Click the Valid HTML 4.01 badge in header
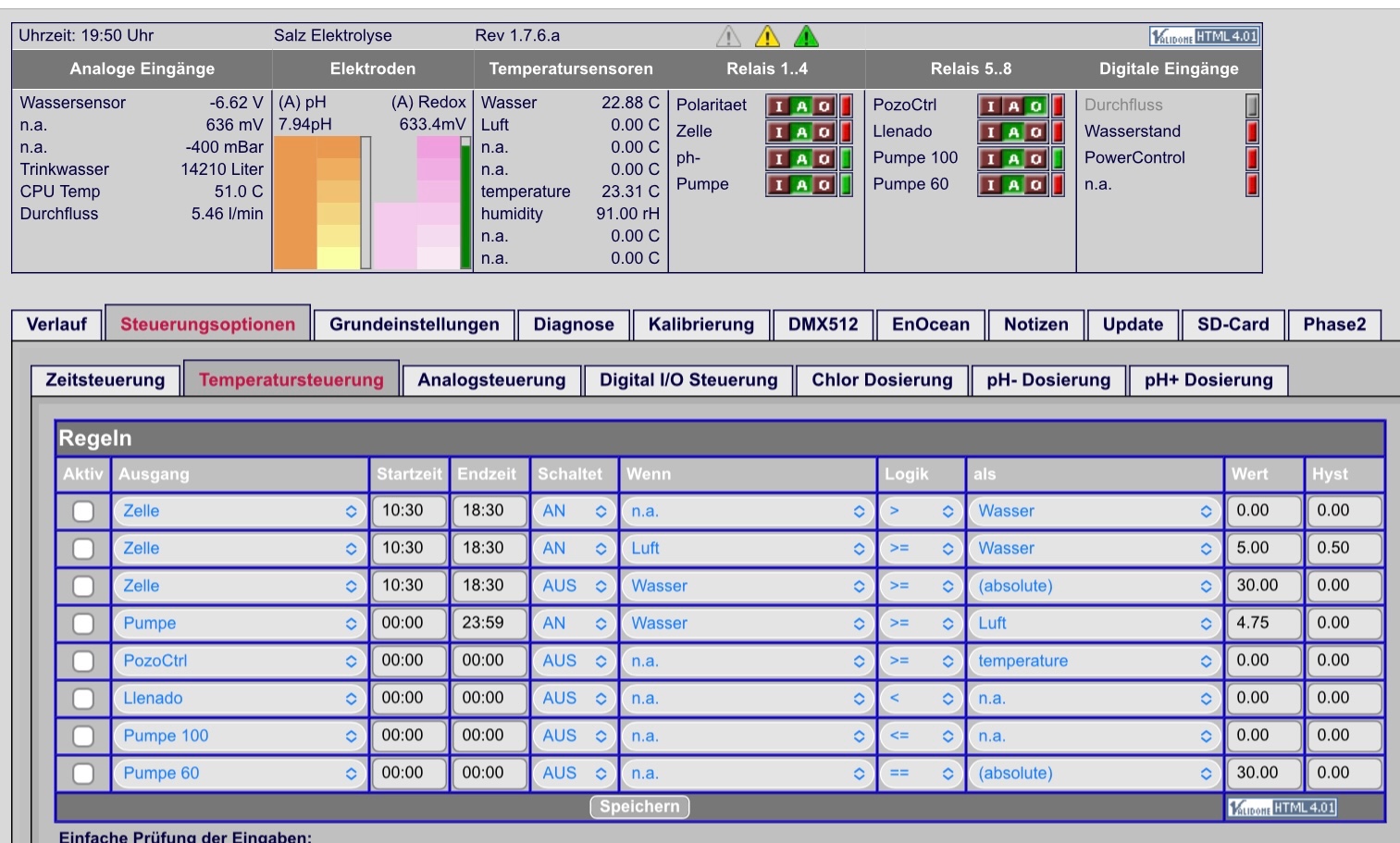The height and width of the screenshot is (843, 1400). point(1204,36)
